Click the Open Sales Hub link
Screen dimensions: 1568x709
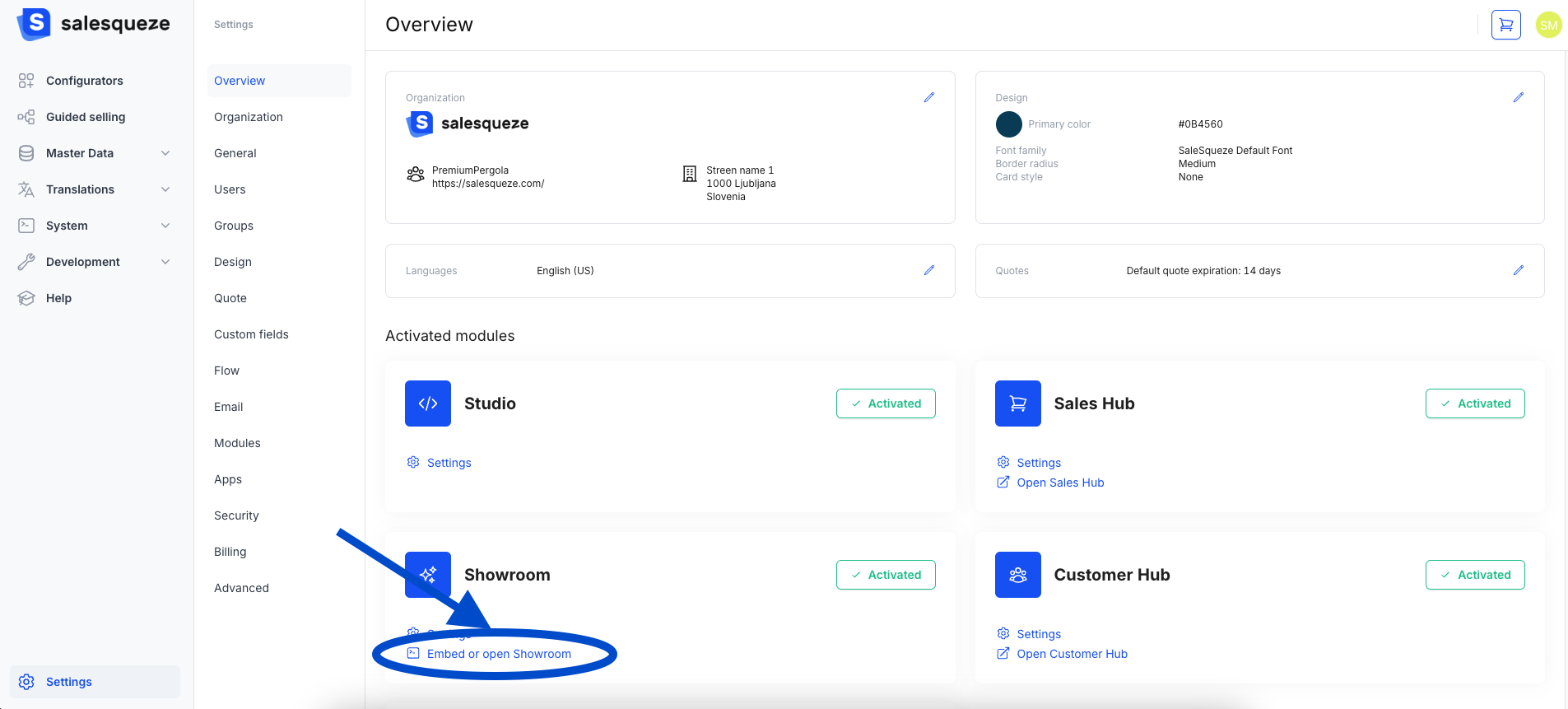click(x=1060, y=483)
